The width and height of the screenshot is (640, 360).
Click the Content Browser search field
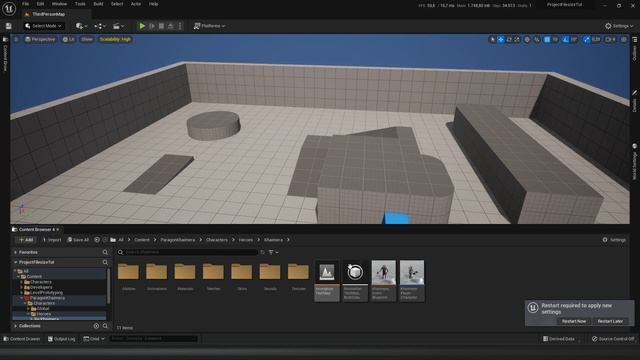pyautogui.click(x=187, y=253)
